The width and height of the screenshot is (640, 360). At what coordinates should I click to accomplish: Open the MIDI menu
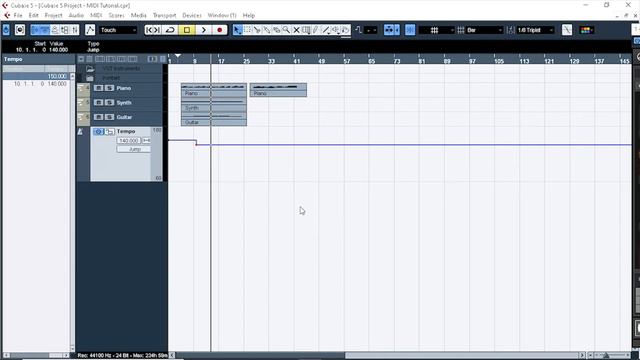[x=96, y=16]
